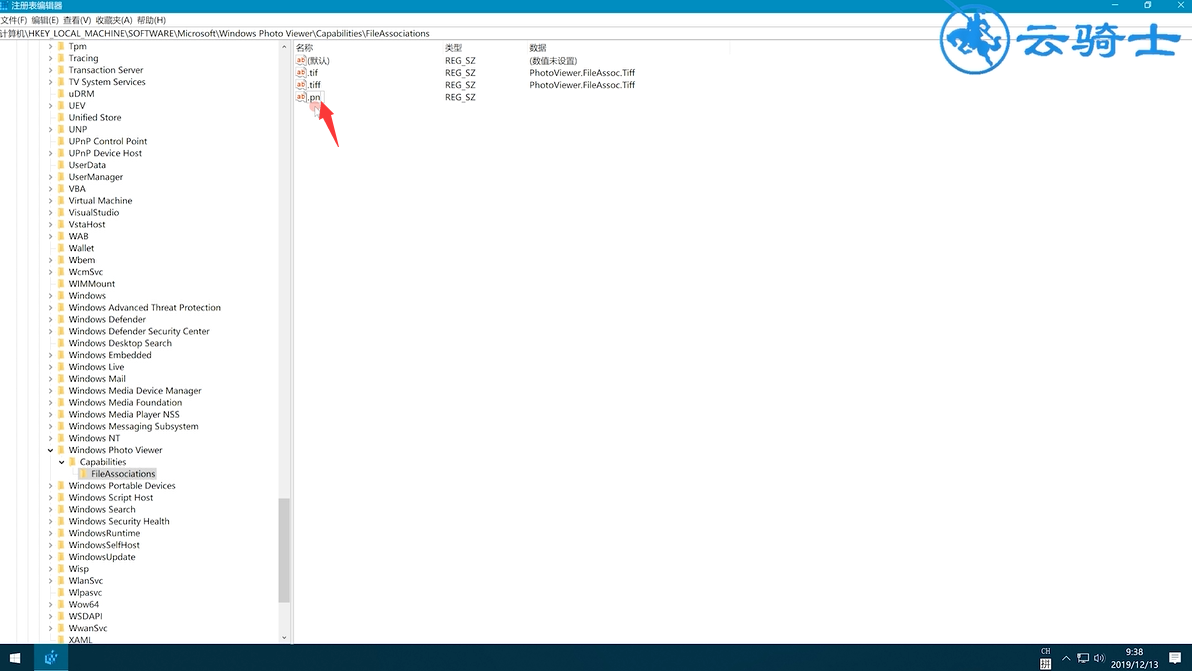Screen dimensions: 1192x671
Task: Expand the WindowsUpdate key
Action: coord(51,557)
